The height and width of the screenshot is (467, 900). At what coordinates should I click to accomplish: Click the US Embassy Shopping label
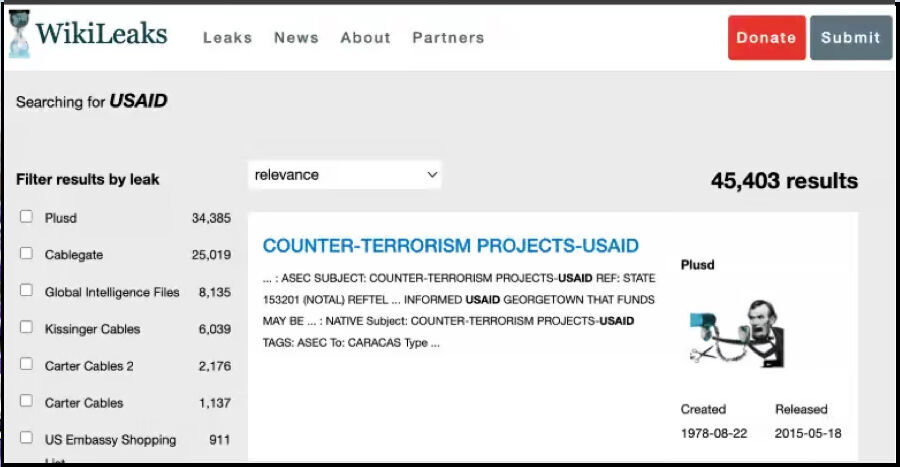[x=110, y=440]
